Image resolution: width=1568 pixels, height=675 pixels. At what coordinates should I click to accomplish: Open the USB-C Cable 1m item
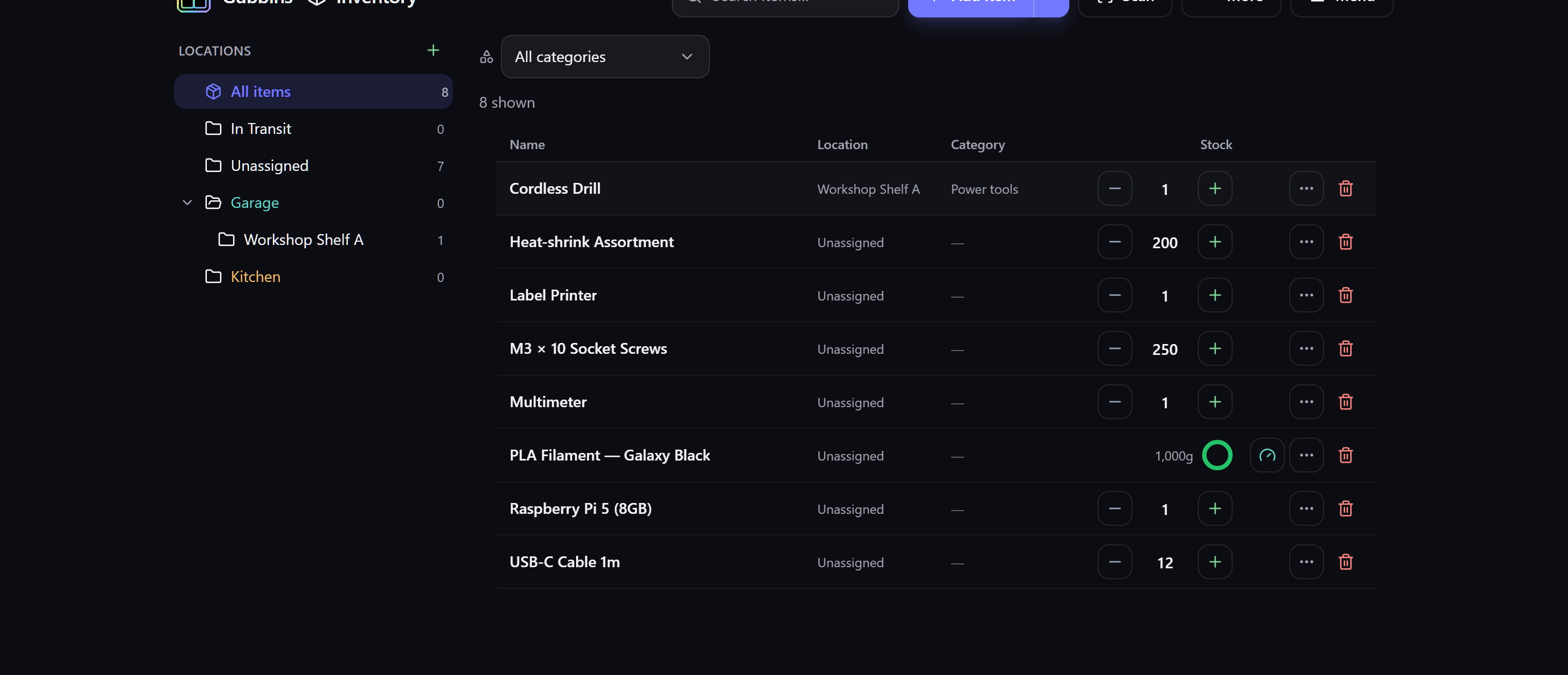564,562
